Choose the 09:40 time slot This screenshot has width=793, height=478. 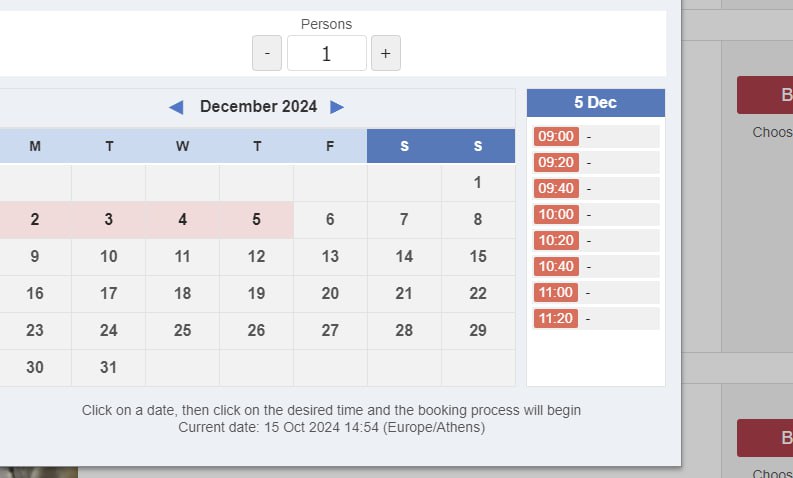pos(556,188)
